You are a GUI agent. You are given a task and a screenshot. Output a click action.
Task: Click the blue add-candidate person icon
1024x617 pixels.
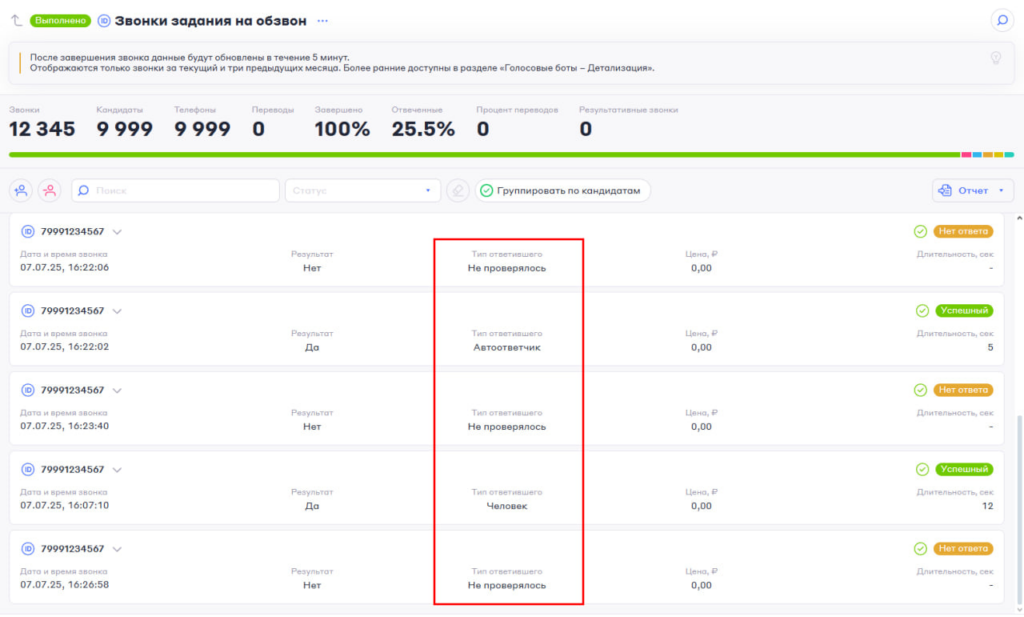point(21,190)
